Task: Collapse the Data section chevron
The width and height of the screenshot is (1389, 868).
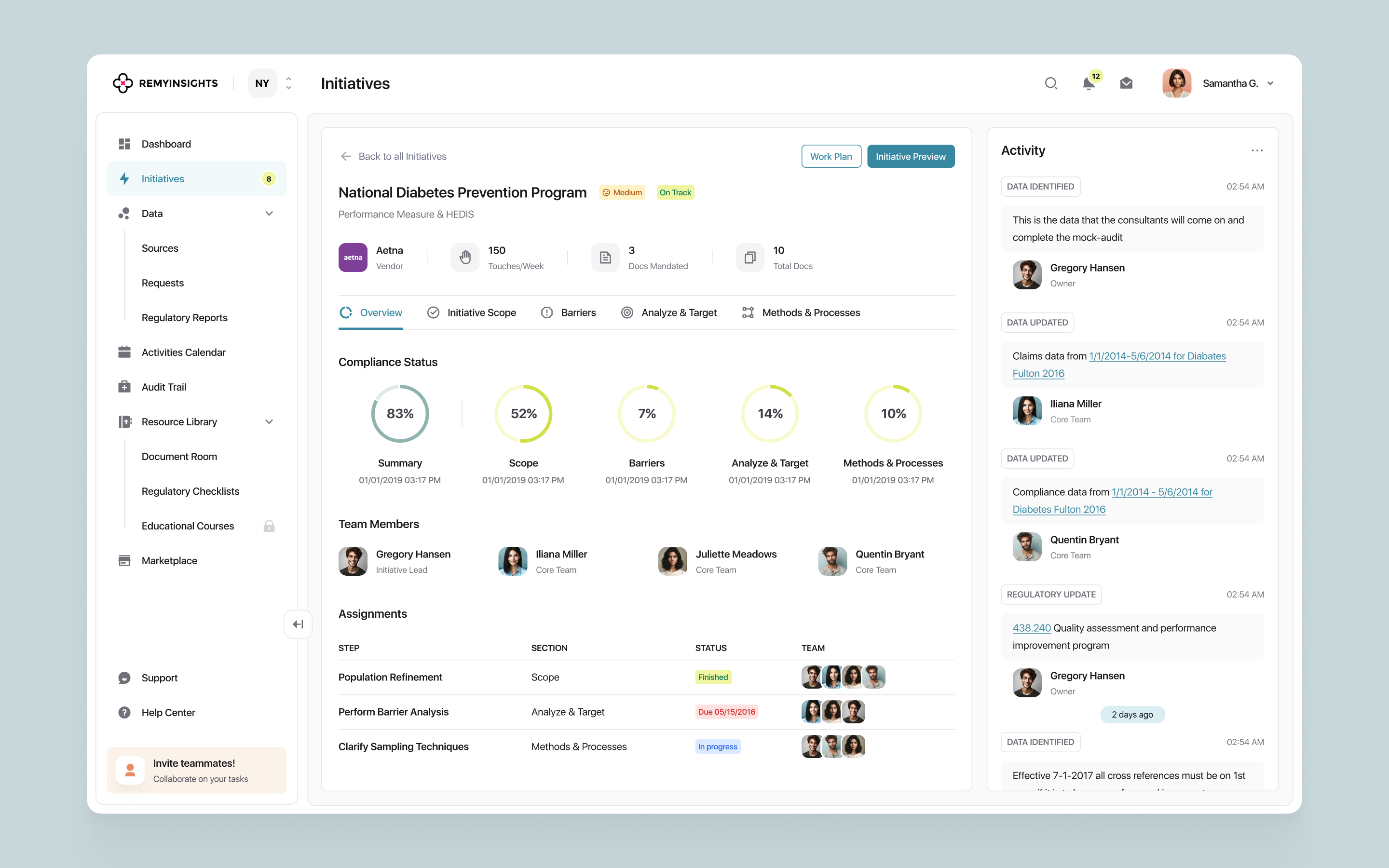Action: [269, 214]
